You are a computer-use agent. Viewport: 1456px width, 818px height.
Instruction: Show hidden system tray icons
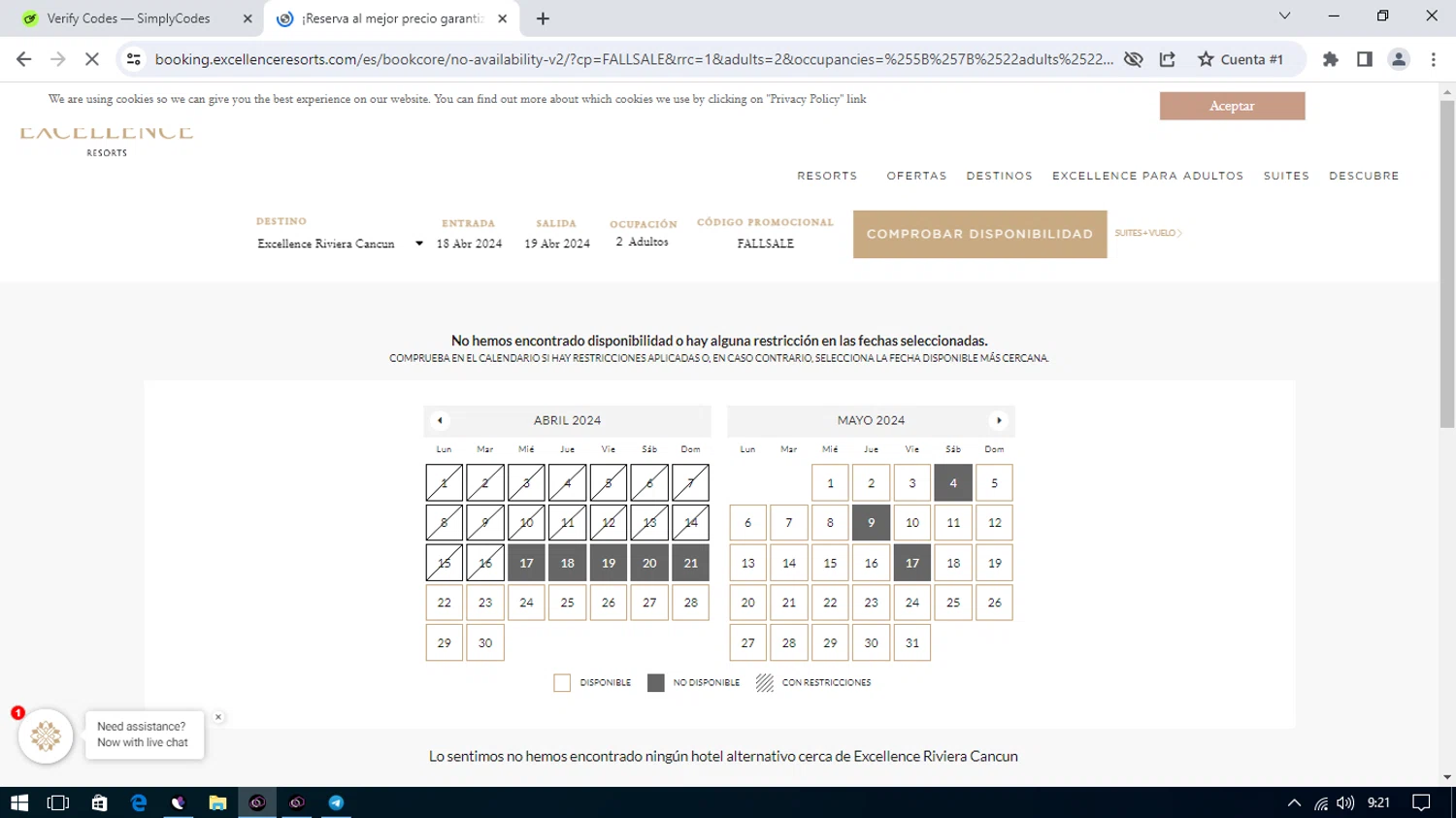coord(1294,802)
